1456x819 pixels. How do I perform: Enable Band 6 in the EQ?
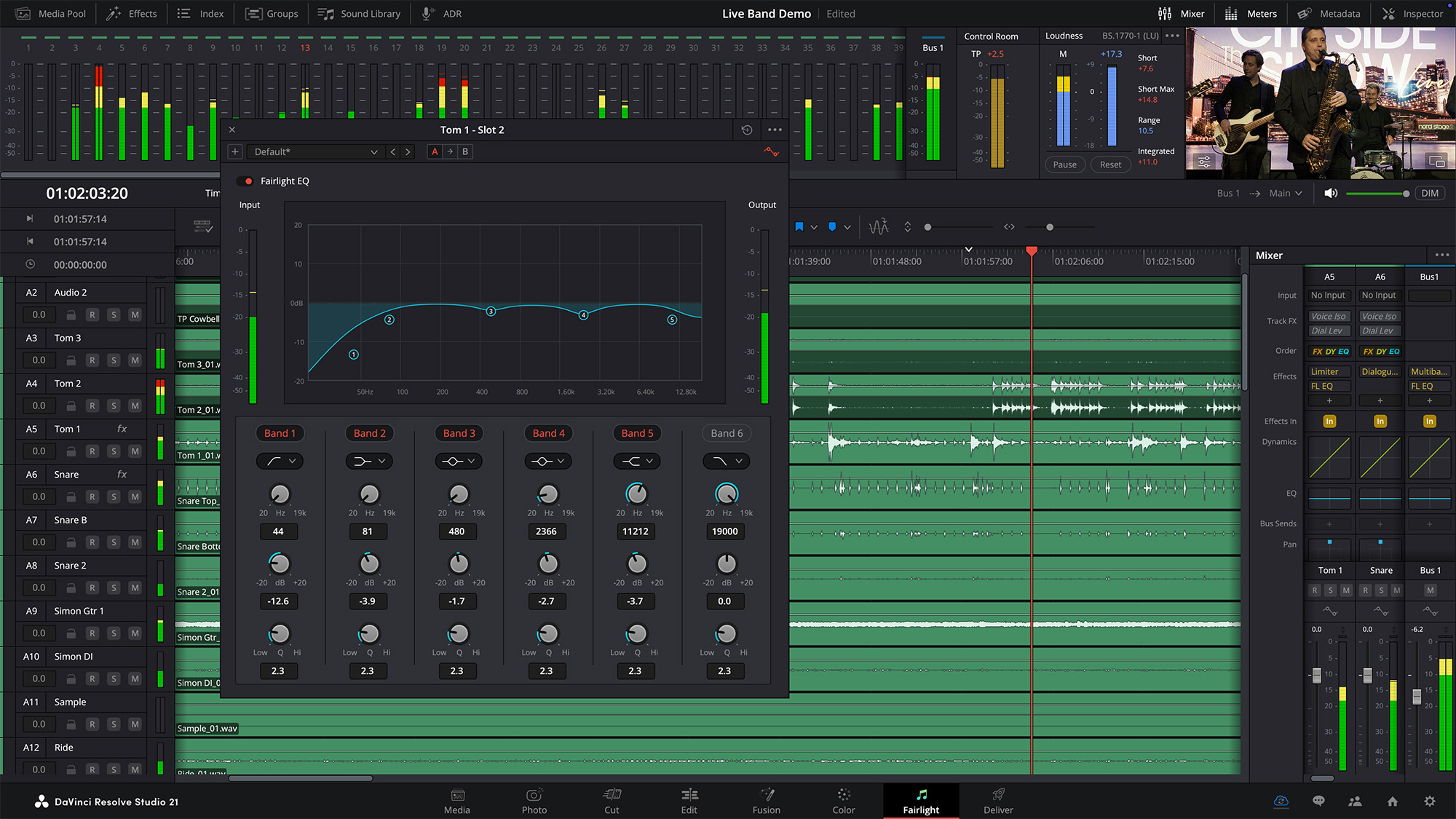(x=726, y=433)
